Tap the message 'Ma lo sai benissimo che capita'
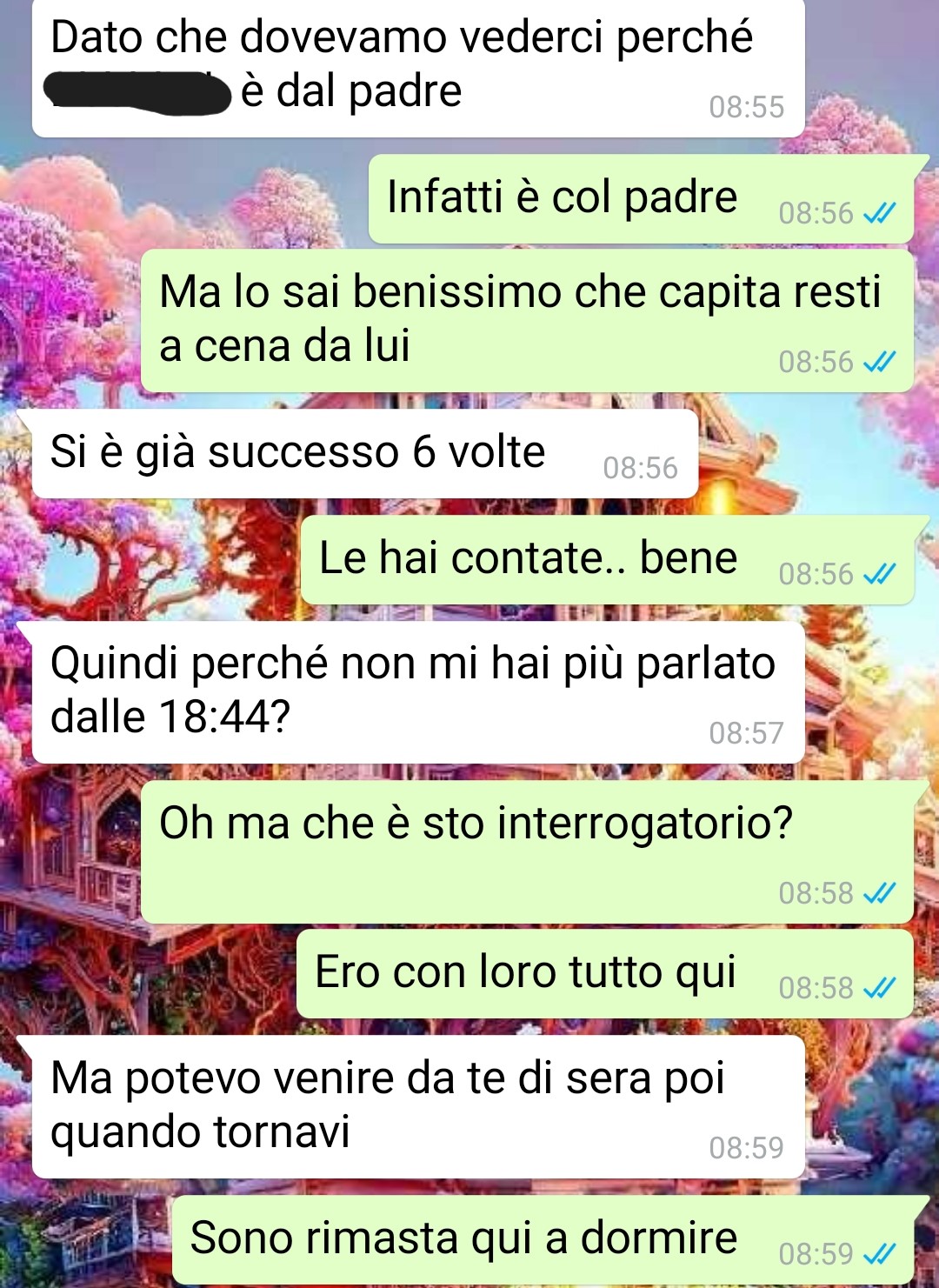Image resolution: width=939 pixels, height=1288 pixels. coord(528,321)
